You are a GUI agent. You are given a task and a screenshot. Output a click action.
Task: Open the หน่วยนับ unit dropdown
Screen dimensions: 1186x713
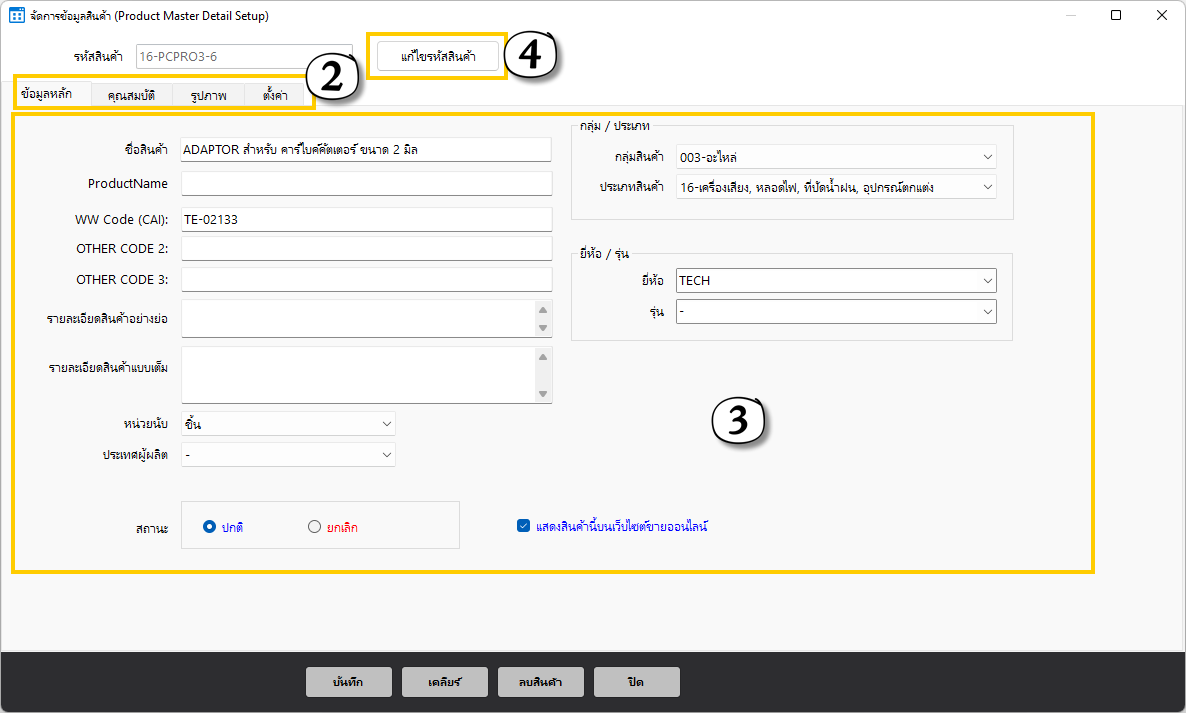pyautogui.click(x=288, y=424)
